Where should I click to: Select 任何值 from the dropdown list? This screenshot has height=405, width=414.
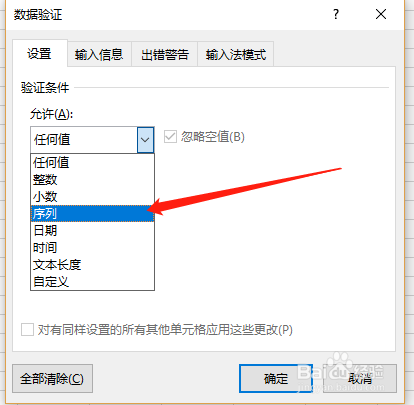tap(92, 163)
